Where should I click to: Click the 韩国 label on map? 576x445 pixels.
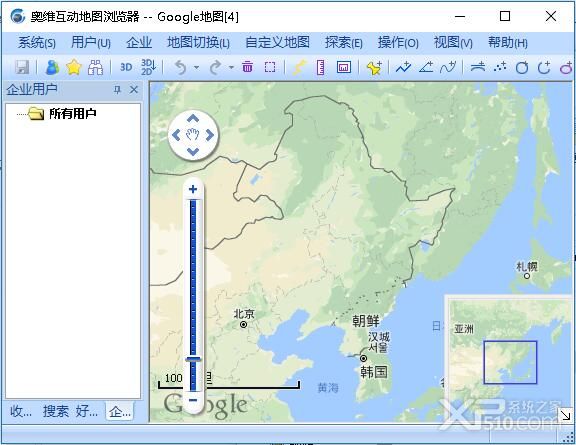pos(374,372)
